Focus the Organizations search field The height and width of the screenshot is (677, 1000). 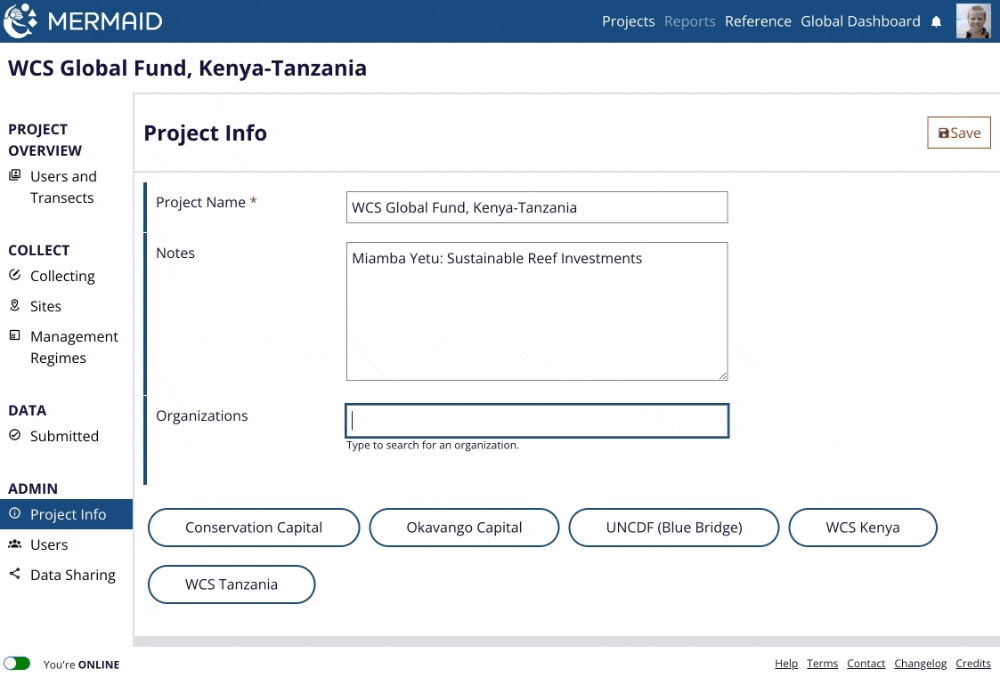point(537,421)
